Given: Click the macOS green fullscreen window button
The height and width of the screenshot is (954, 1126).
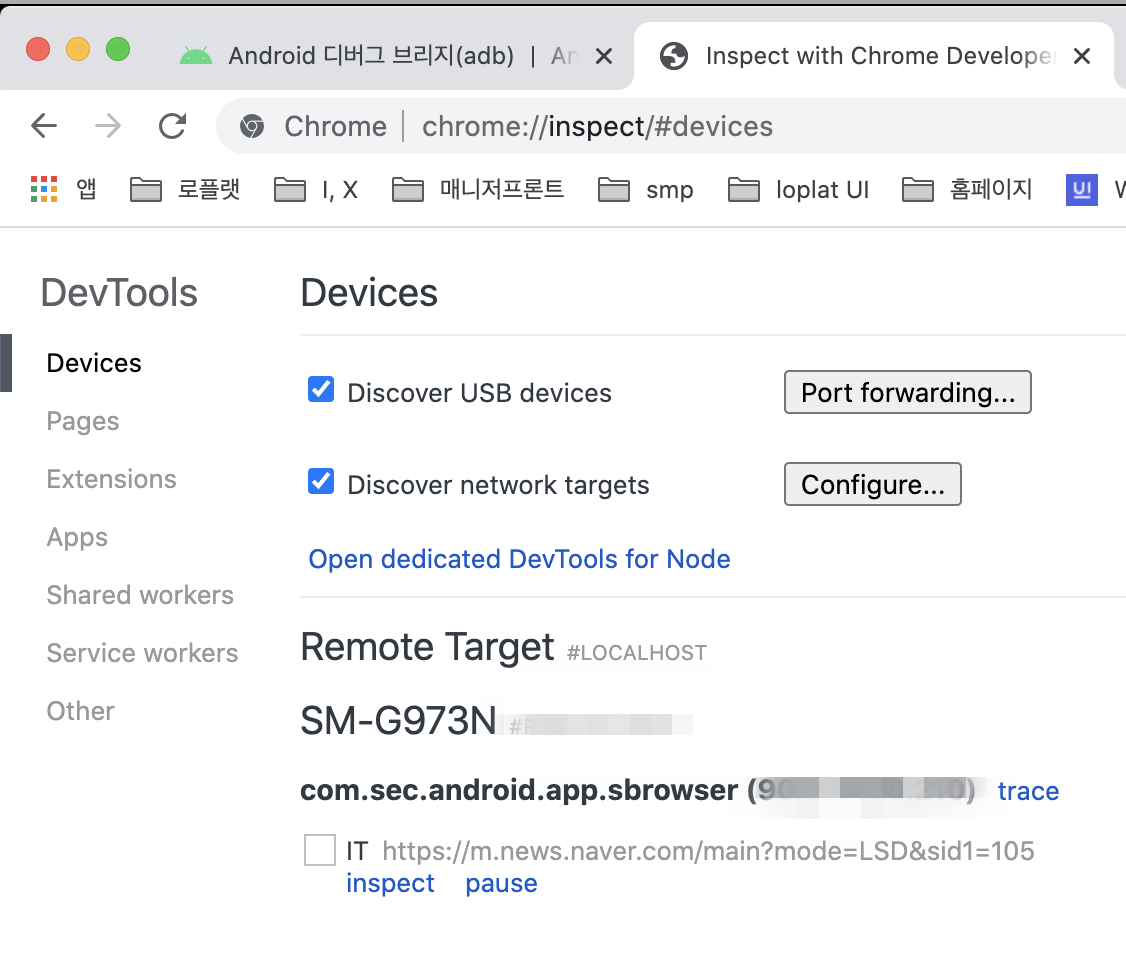Looking at the screenshot, I should pyautogui.click(x=118, y=50).
